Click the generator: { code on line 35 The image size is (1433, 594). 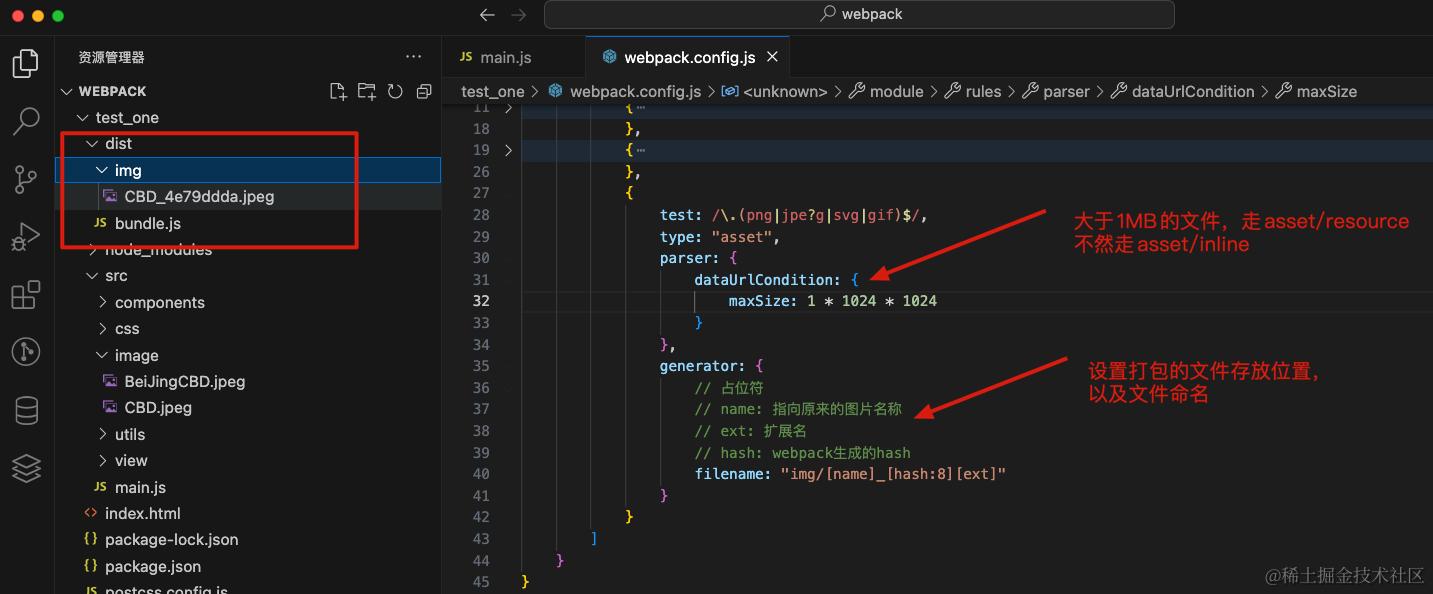711,366
